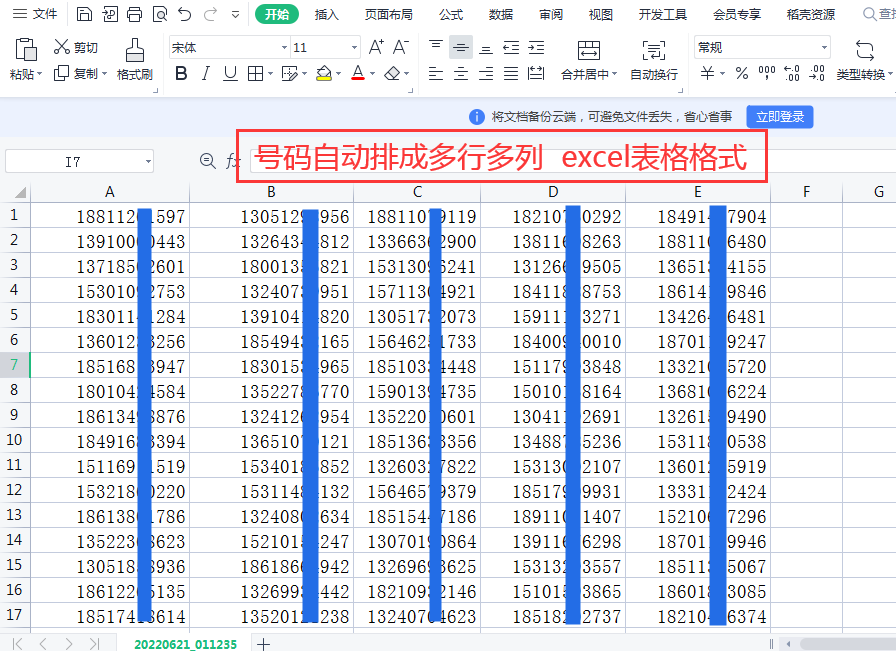This screenshot has width=896, height=651.
Task: Add a new sheet with the plus button
Action: tap(263, 646)
